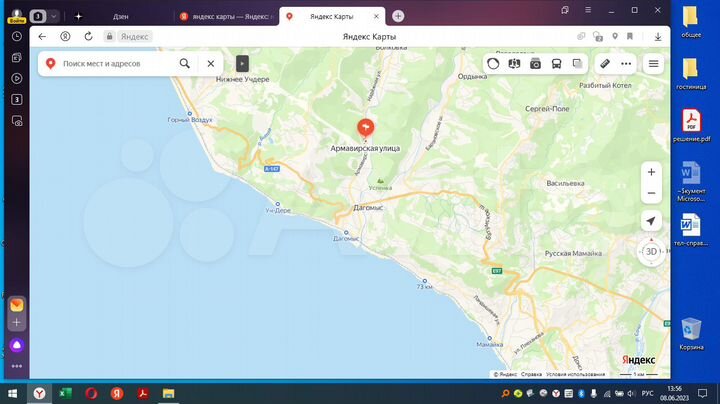Click the ruler distance measurement tool

tap(605, 63)
